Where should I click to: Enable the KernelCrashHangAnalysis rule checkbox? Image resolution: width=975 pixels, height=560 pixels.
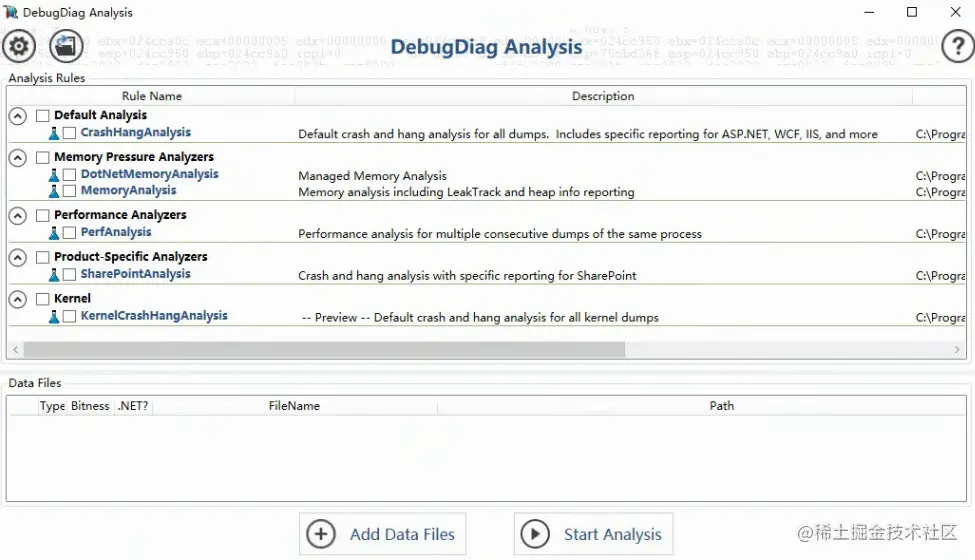(x=70, y=316)
